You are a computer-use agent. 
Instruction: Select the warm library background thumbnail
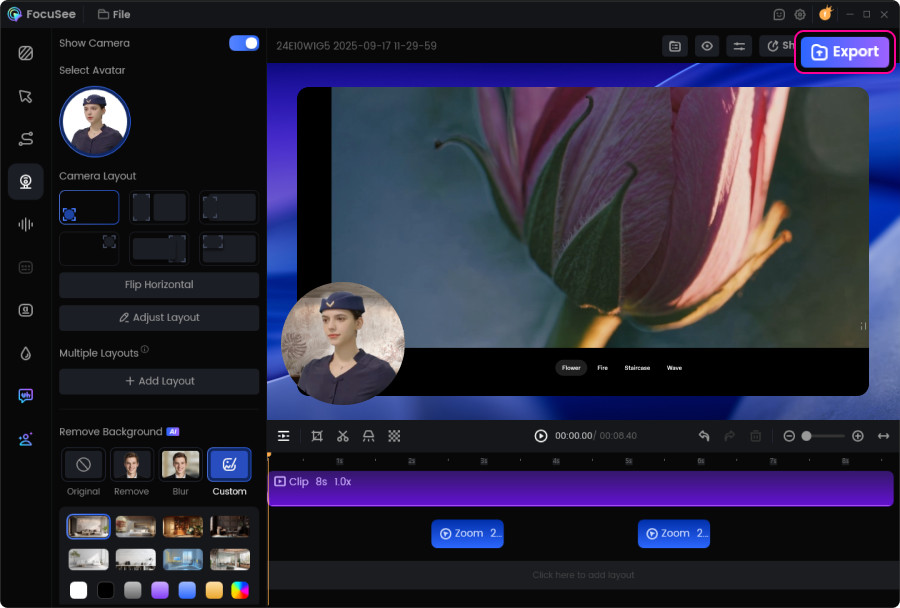coord(183,526)
